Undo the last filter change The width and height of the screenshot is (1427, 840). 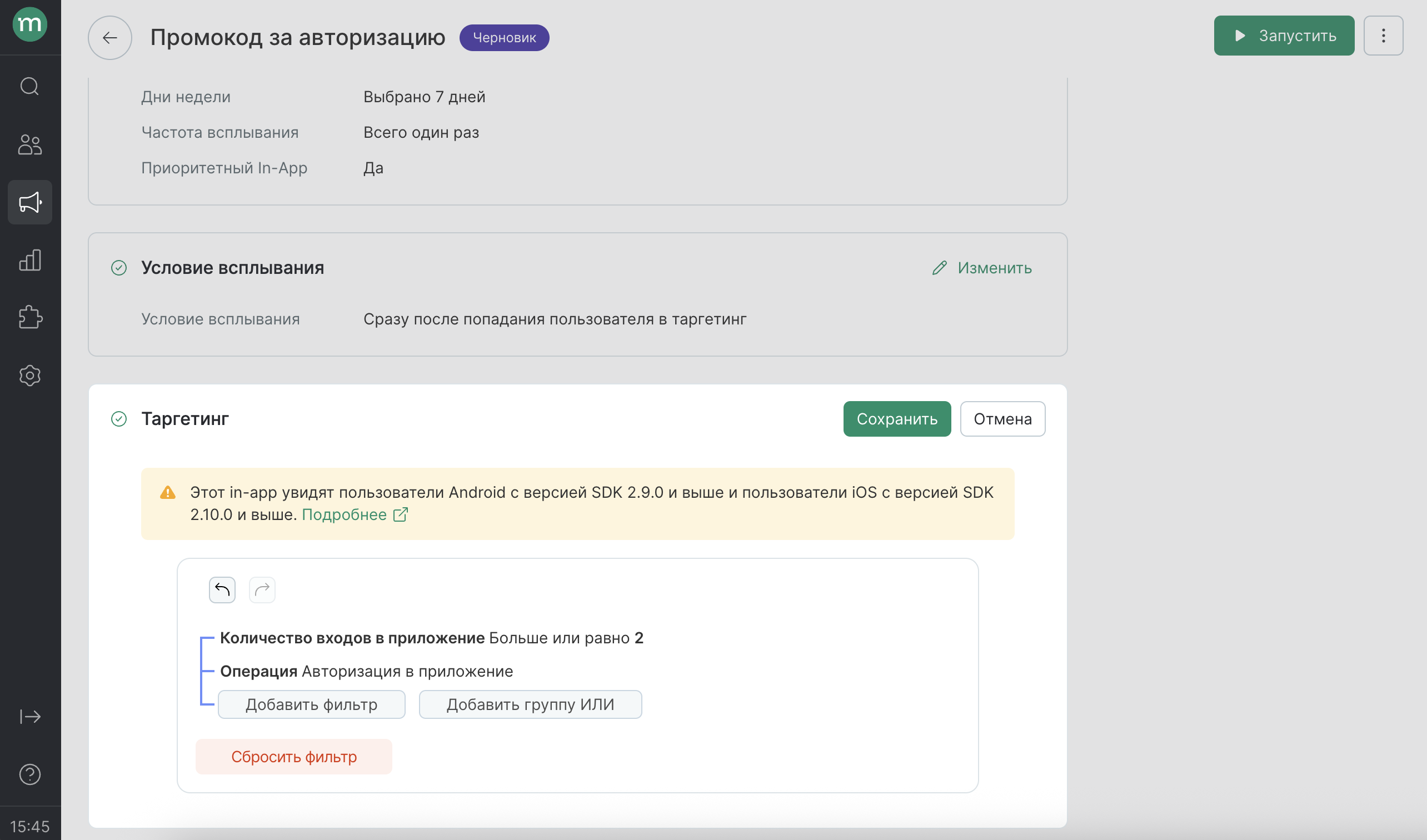222,590
